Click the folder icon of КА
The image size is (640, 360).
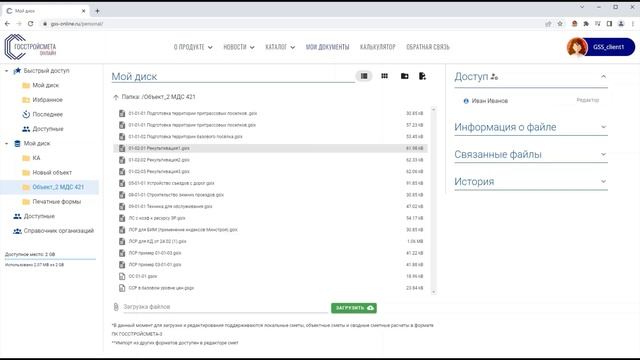coord(26,158)
